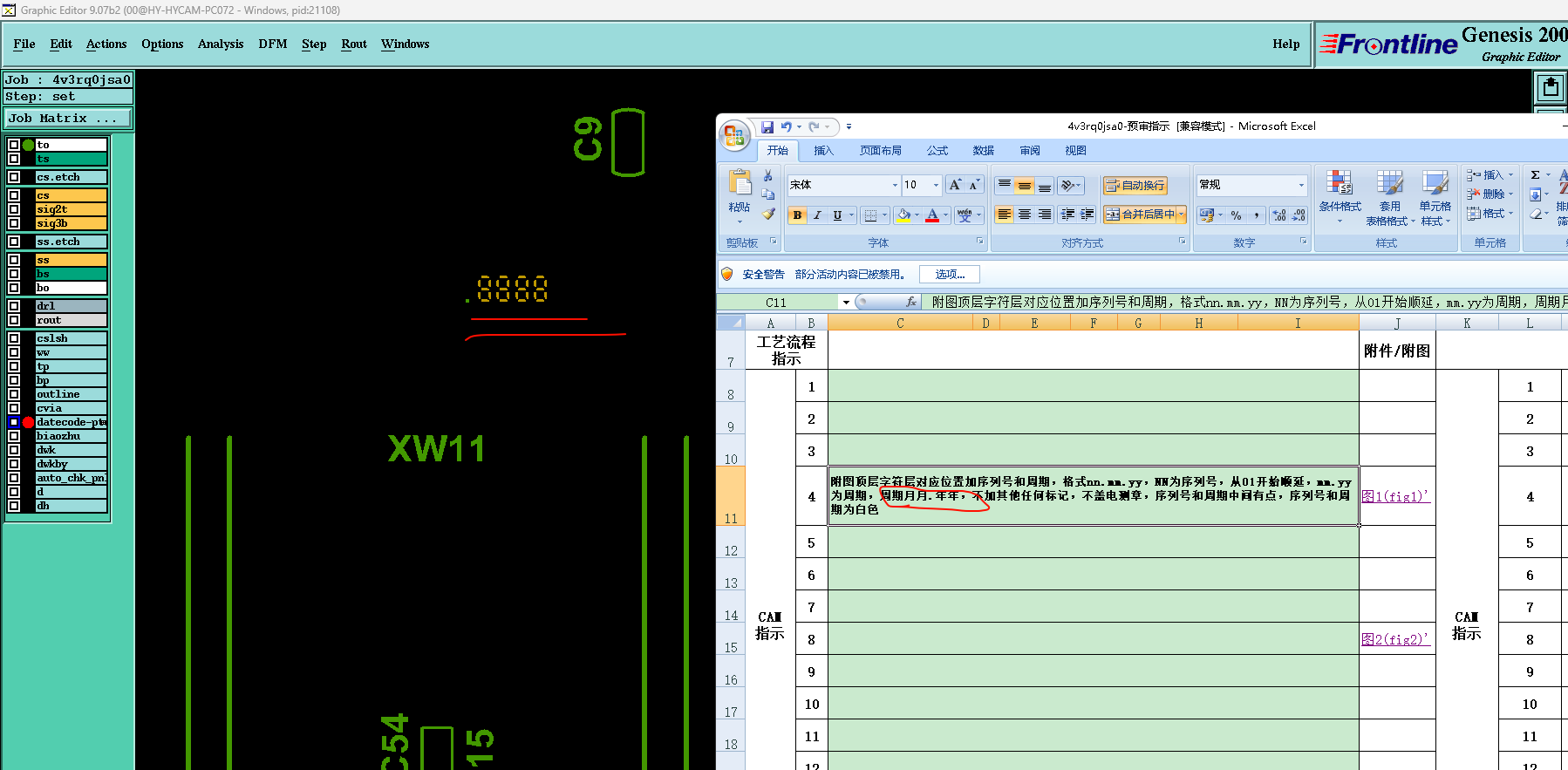Apply percent style to the cell
Viewport: 1568px width, 770px height.
(1236, 215)
